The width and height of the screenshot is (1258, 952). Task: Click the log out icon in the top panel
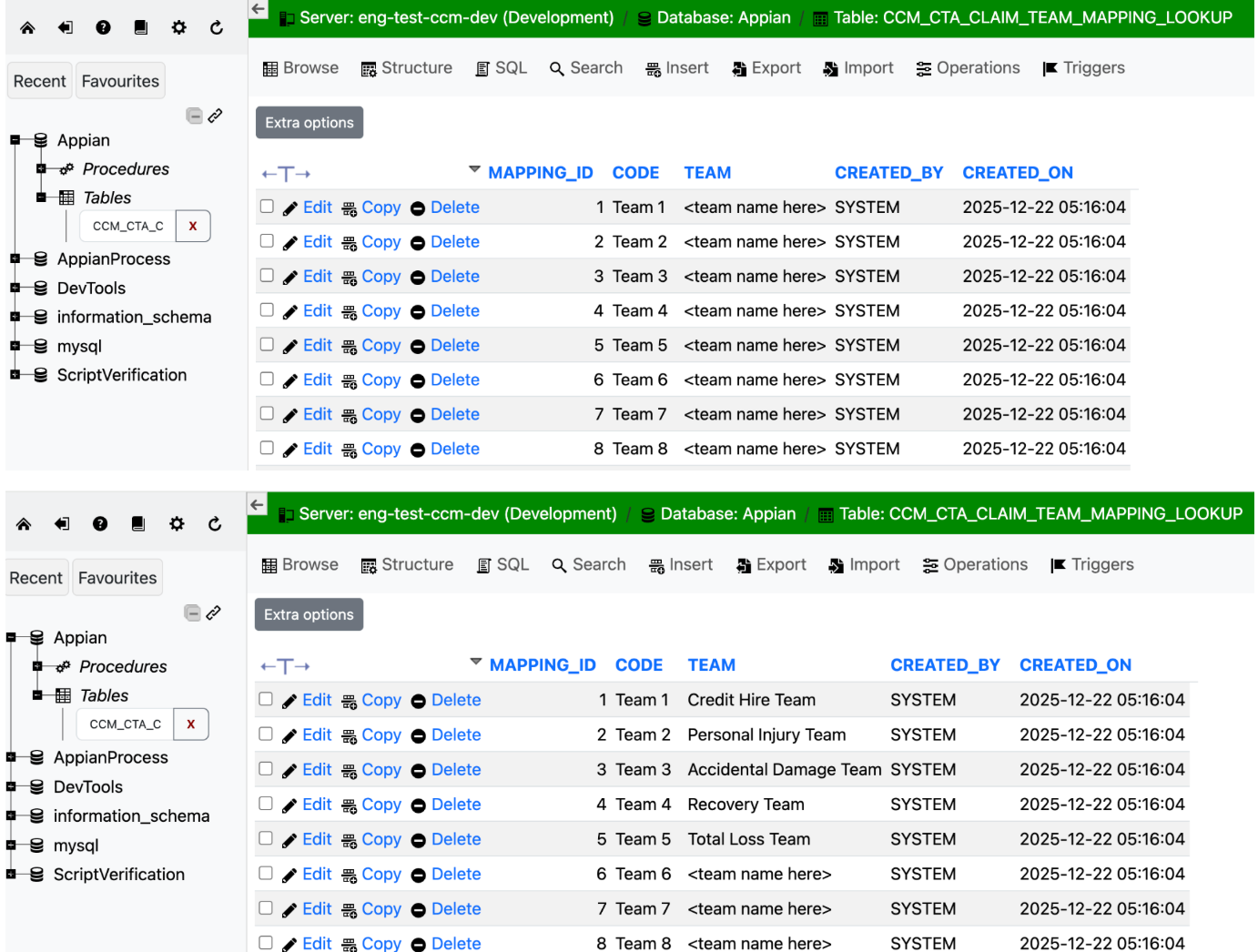(66, 27)
